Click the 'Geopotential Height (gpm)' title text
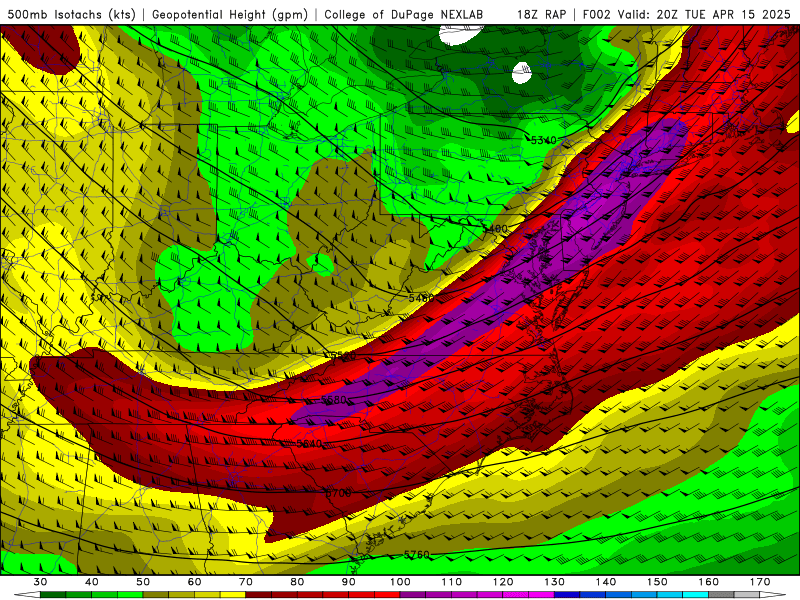The height and width of the screenshot is (600, 800). click(x=230, y=14)
